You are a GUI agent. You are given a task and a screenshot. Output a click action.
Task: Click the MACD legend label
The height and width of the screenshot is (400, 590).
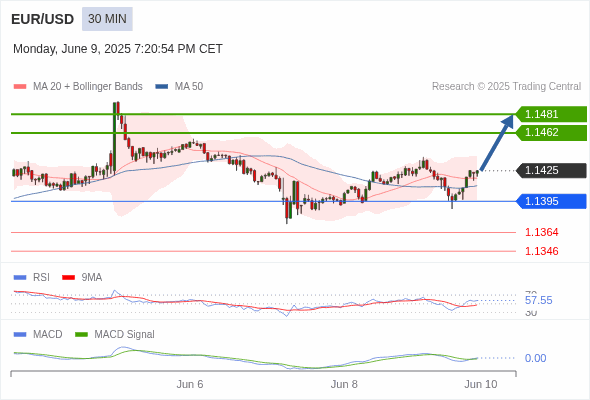coord(48,335)
